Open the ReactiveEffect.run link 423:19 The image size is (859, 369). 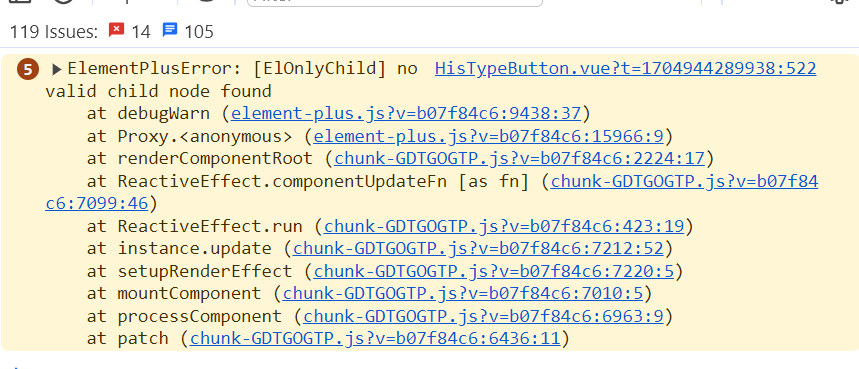[504, 226]
